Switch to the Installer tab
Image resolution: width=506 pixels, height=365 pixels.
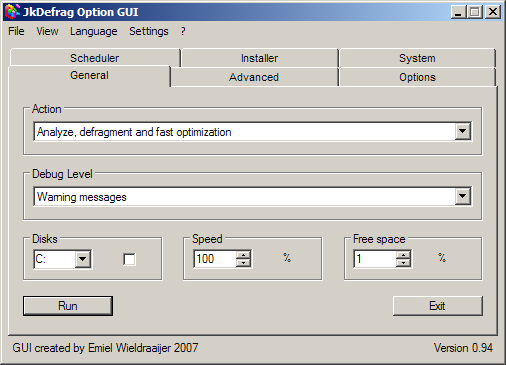tap(259, 58)
